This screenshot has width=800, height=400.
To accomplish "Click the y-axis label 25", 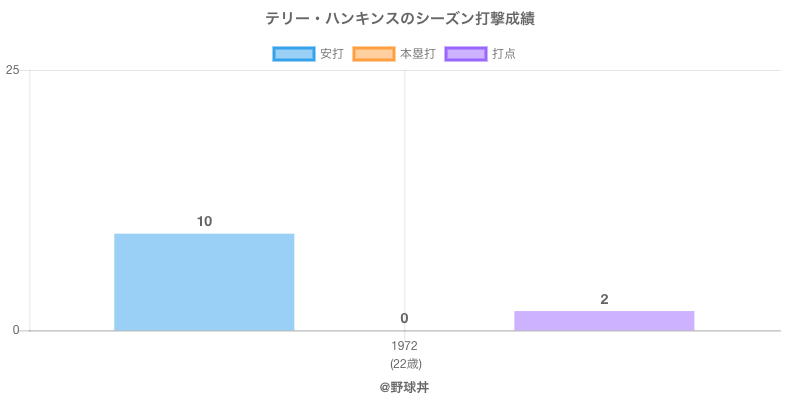I will pyautogui.click(x=12, y=70).
